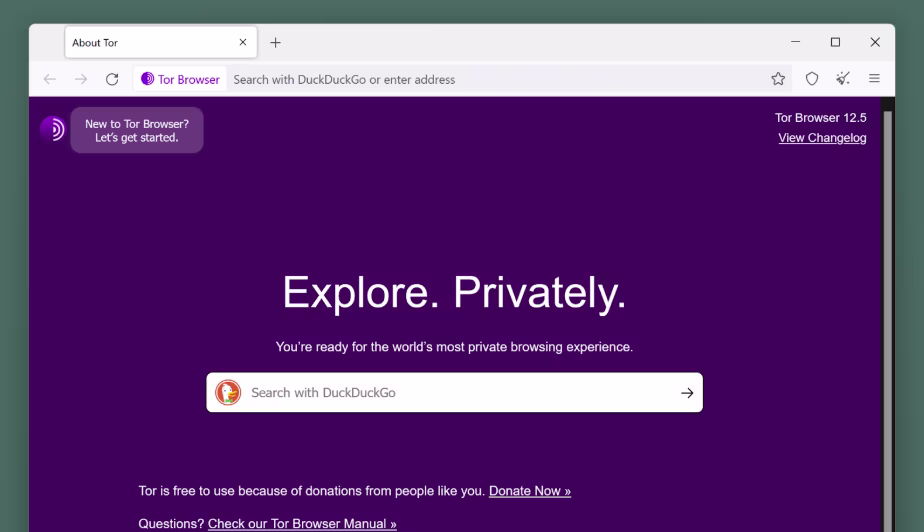Open the hamburger application menu
Screen dimensions: 924x532
[874, 78]
